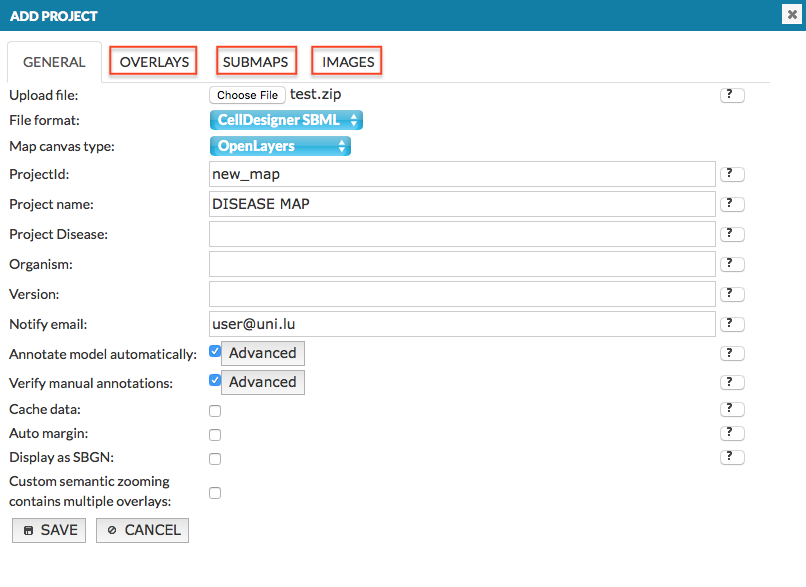Image resolution: width=806 pixels, height=587 pixels.
Task: Expand the Map canvas type OpenLayers dropdown
Action: (x=280, y=146)
